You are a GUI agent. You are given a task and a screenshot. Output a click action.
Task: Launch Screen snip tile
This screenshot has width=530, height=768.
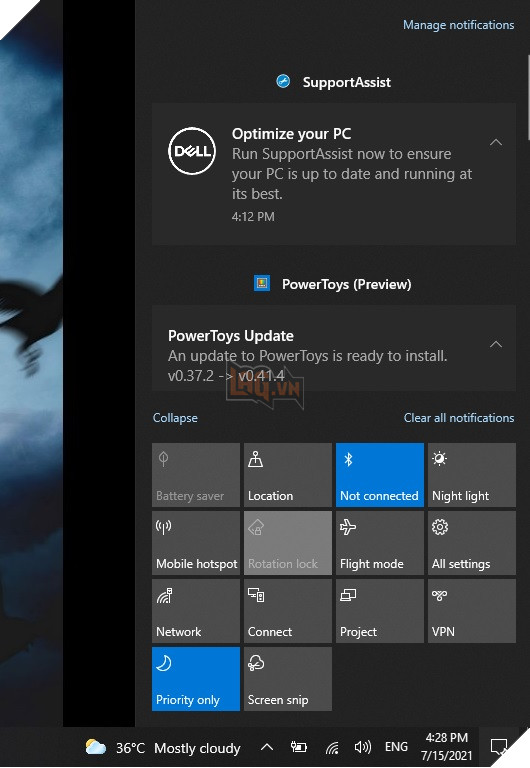click(288, 679)
